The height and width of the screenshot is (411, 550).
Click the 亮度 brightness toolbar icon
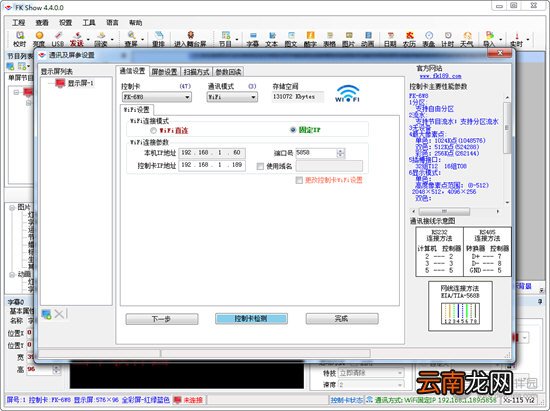(x=39, y=39)
